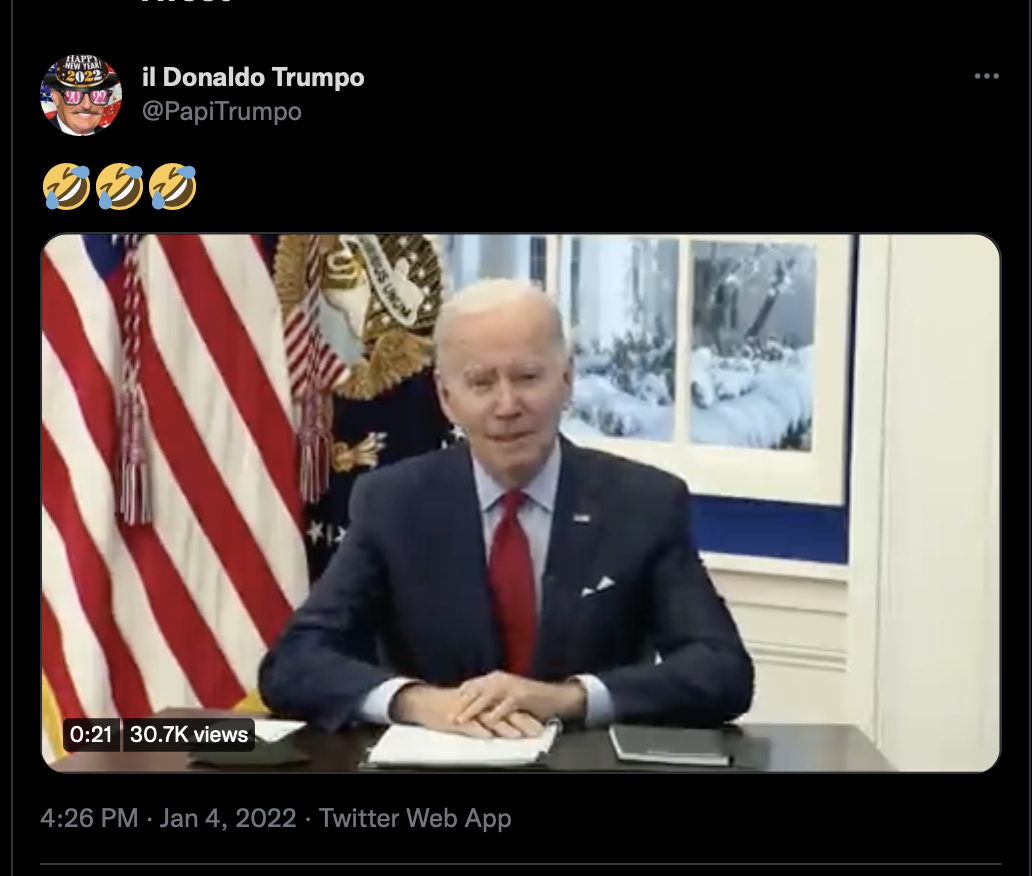Click the Jan 4, 2022 date

pyautogui.click(x=228, y=818)
